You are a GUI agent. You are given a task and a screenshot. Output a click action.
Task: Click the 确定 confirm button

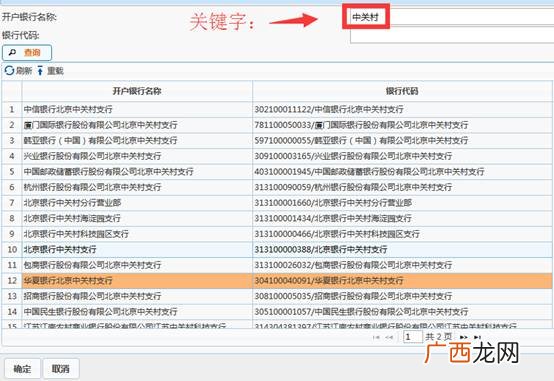tap(22, 369)
